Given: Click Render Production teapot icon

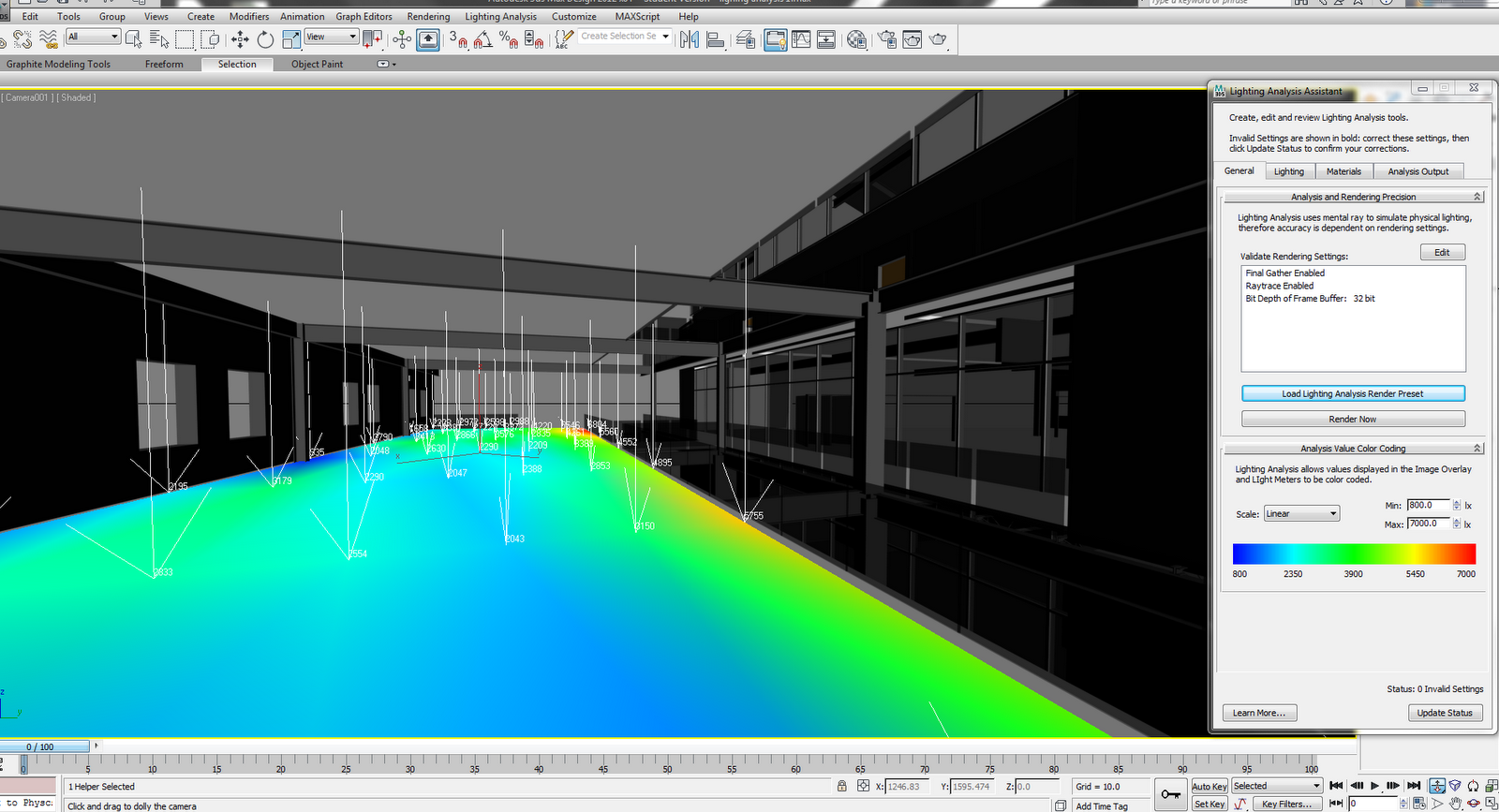Looking at the screenshot, I should (x=937, y=38).
